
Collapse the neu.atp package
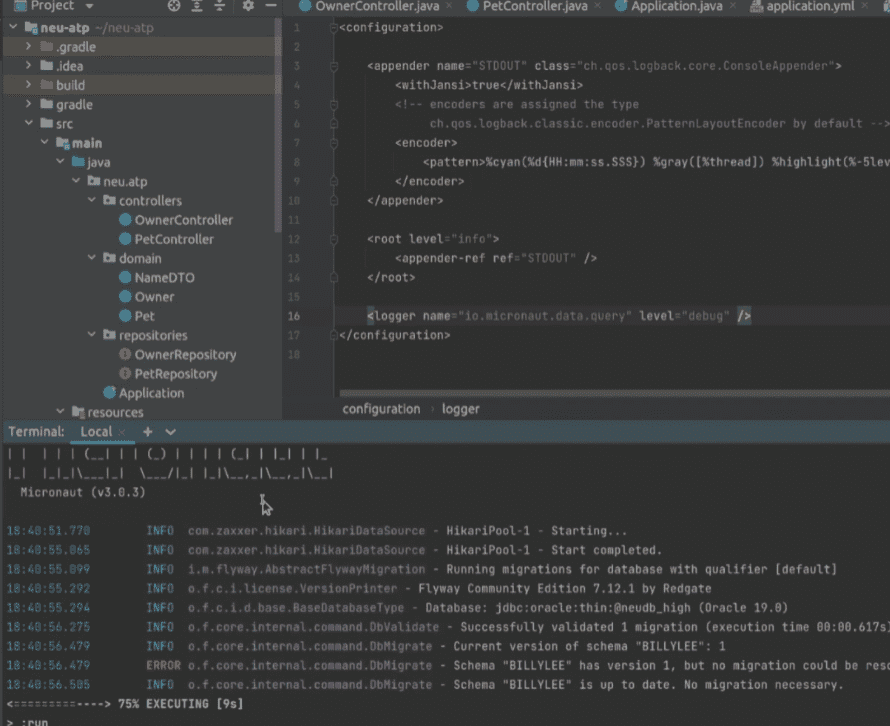point(76,181)
